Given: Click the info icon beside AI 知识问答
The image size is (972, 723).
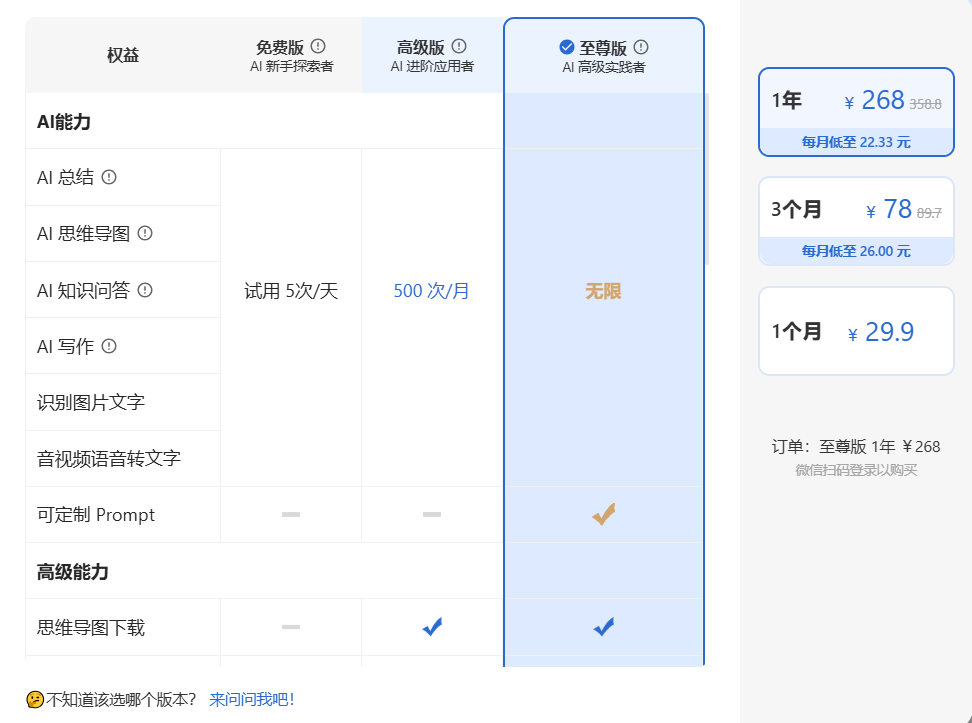Looking at the screenshot, I should pyautogui.click(x=146, y=290).
